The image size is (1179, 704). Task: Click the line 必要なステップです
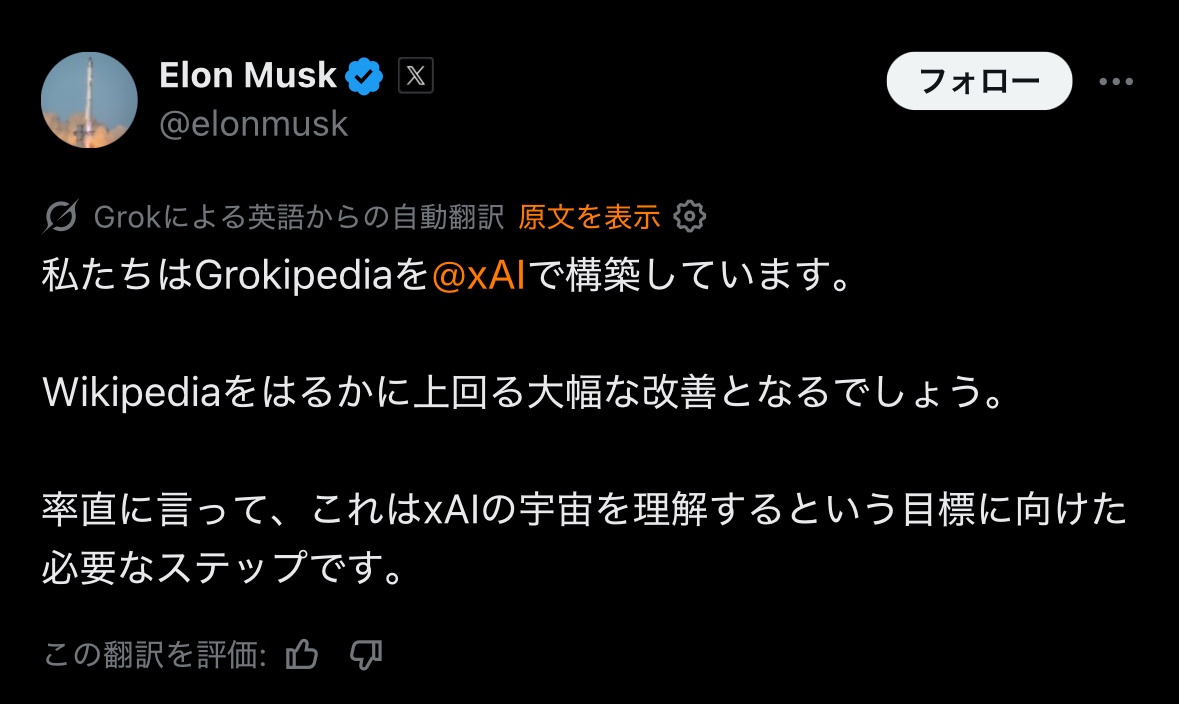pyautogui.click(x=224, y=568)
